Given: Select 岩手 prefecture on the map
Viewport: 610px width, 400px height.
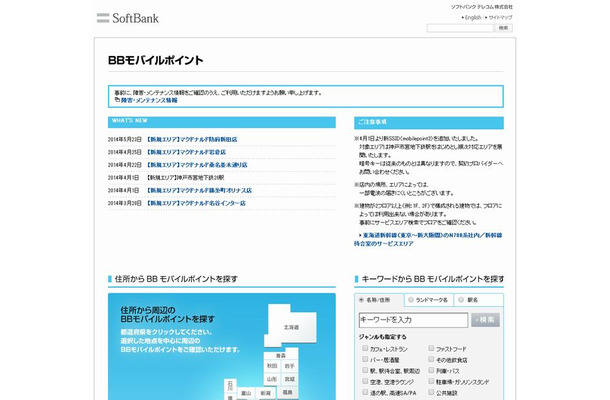Looking at the screenshot, I should point(289,366).
